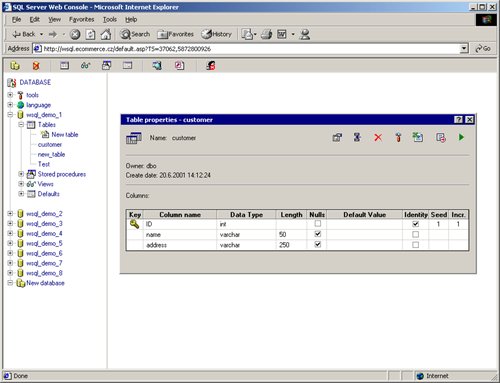
Task: Click the help question mark in the dialog title
Action: click(x=459, y=120)
